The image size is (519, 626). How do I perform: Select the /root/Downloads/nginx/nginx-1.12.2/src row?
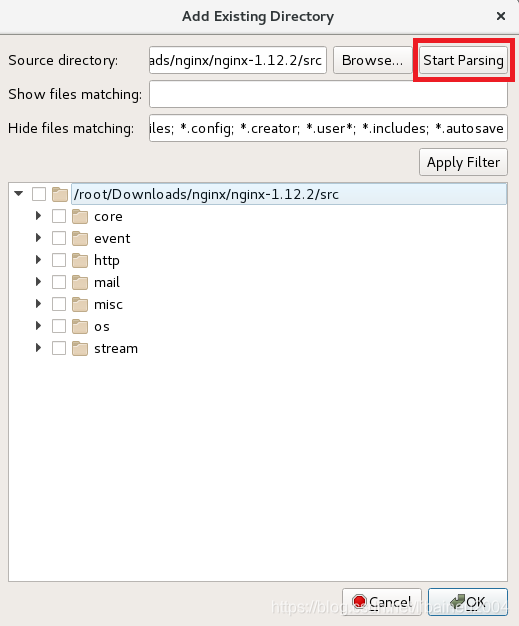(x=289, y=194)
